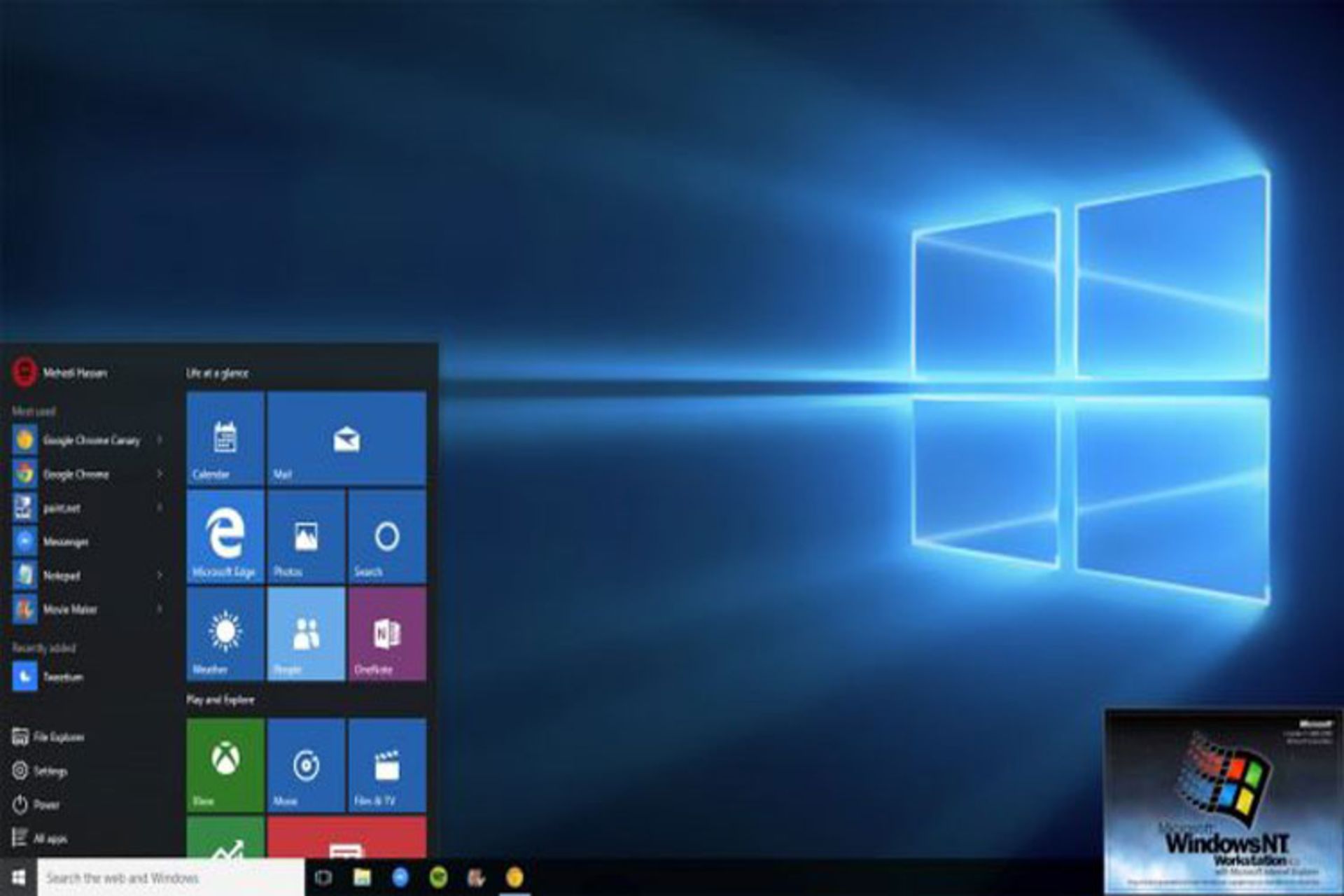Image resolution: width=1344 pixels, height=896 pixels.
Task: Open the Films & TV tile
Action: (386, 764)
